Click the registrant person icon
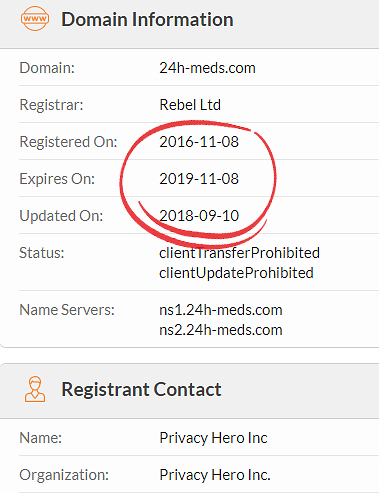This screenshot has width=379, height=493. [x=35, y=389]
